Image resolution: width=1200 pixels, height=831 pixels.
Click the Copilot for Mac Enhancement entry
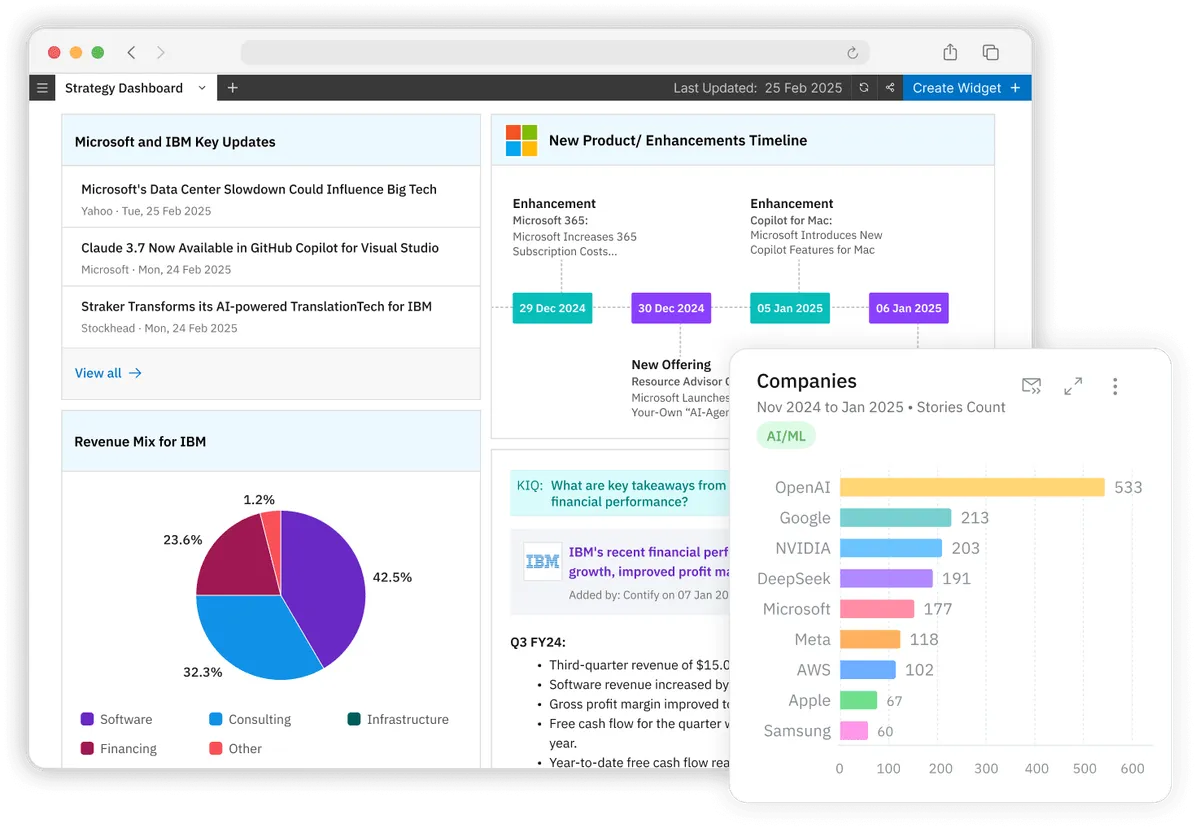[x=817, y=227]
